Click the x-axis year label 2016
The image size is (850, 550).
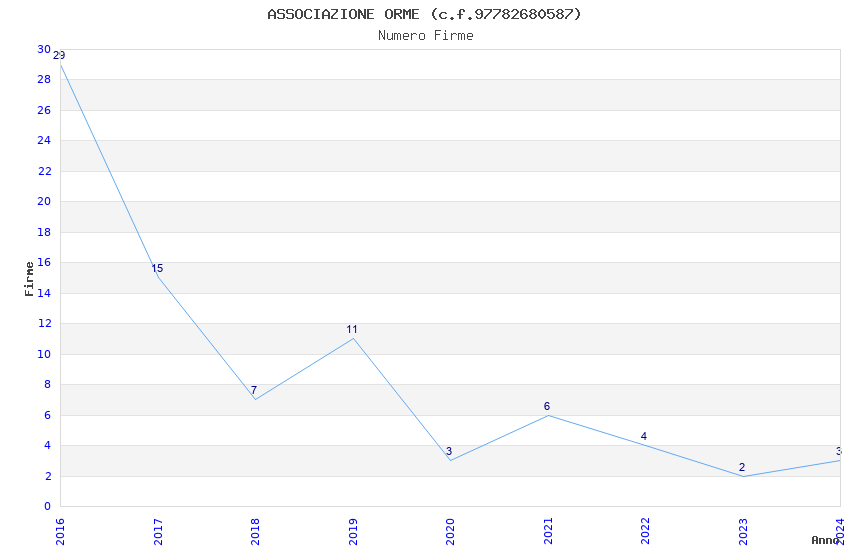(x=60, y=532)
